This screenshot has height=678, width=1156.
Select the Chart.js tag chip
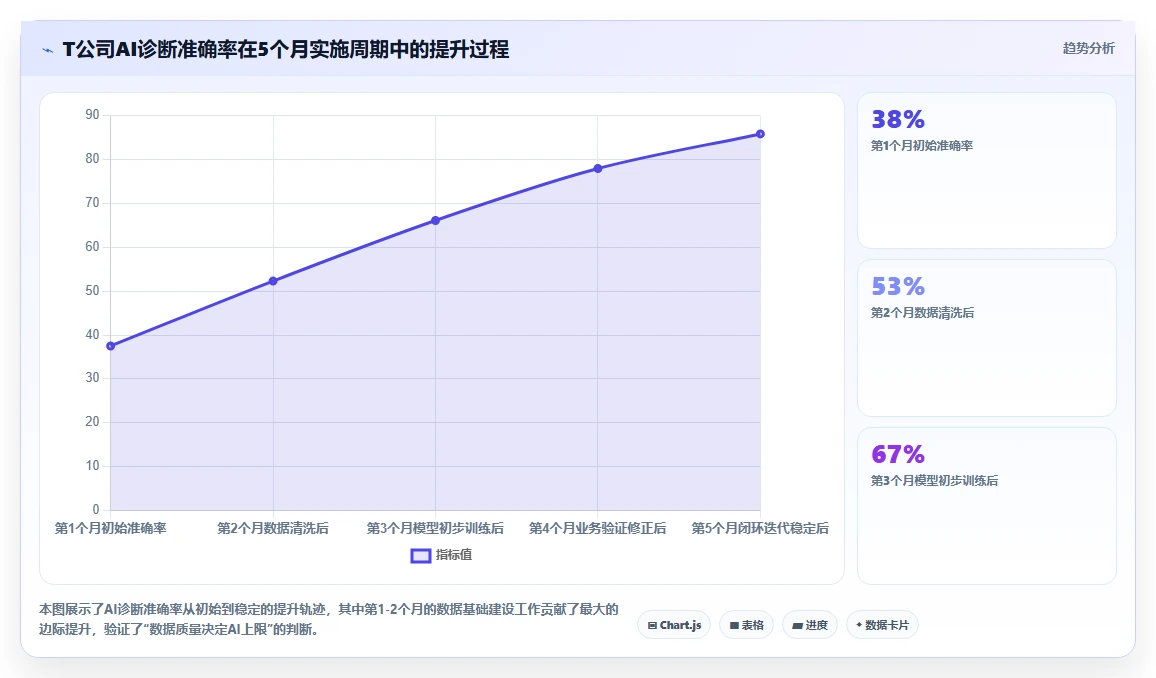pos(674,625)
